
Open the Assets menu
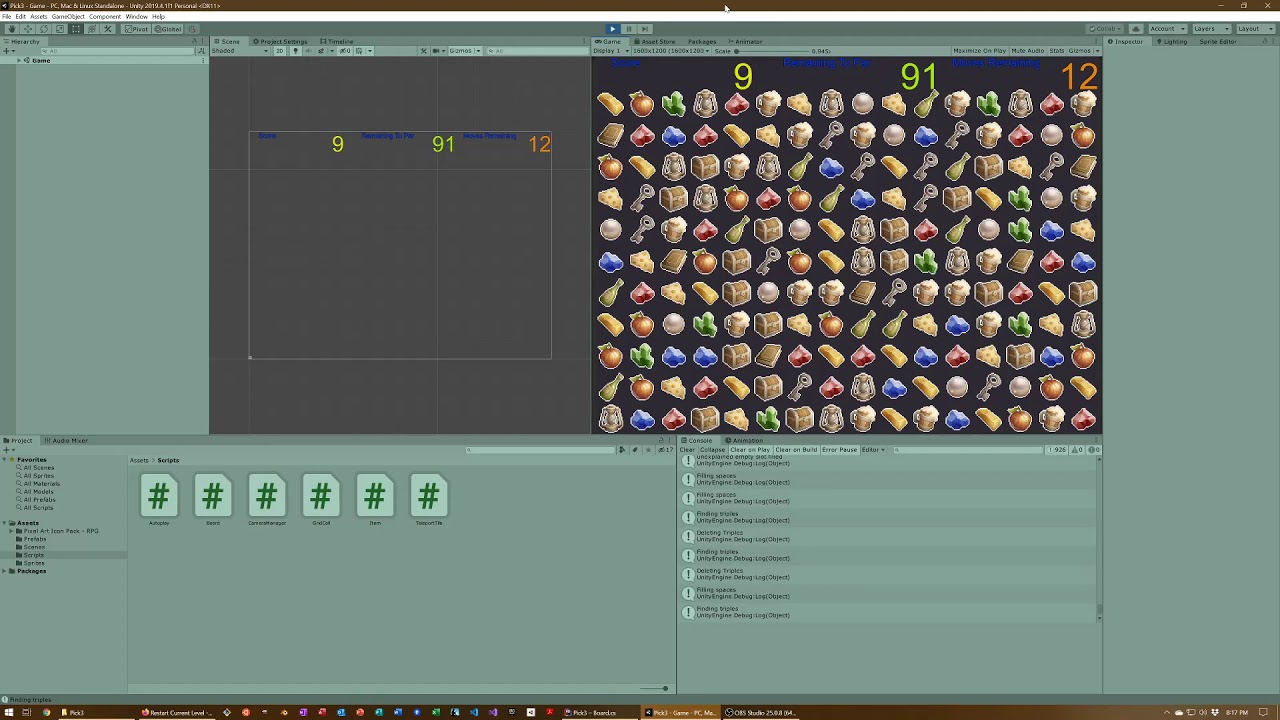[x=38, y=17]
